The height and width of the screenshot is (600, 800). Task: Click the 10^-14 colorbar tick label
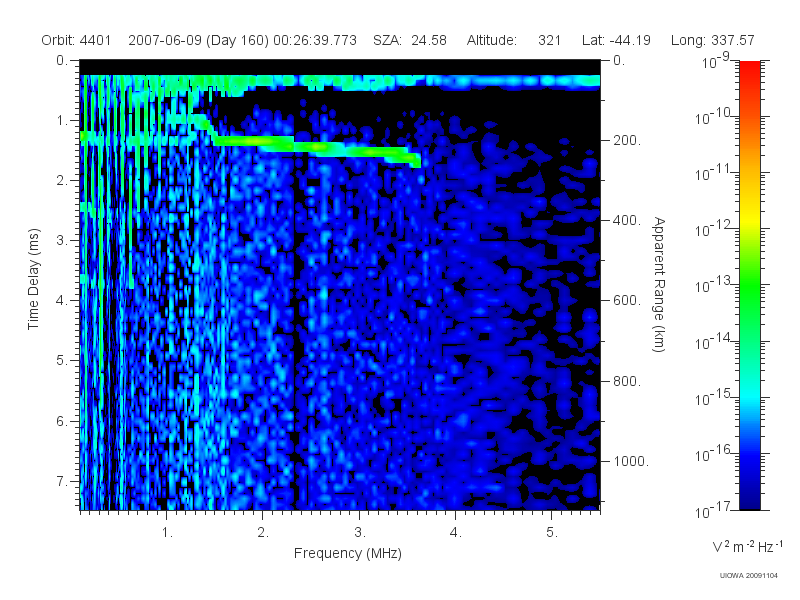pos(713,342)
